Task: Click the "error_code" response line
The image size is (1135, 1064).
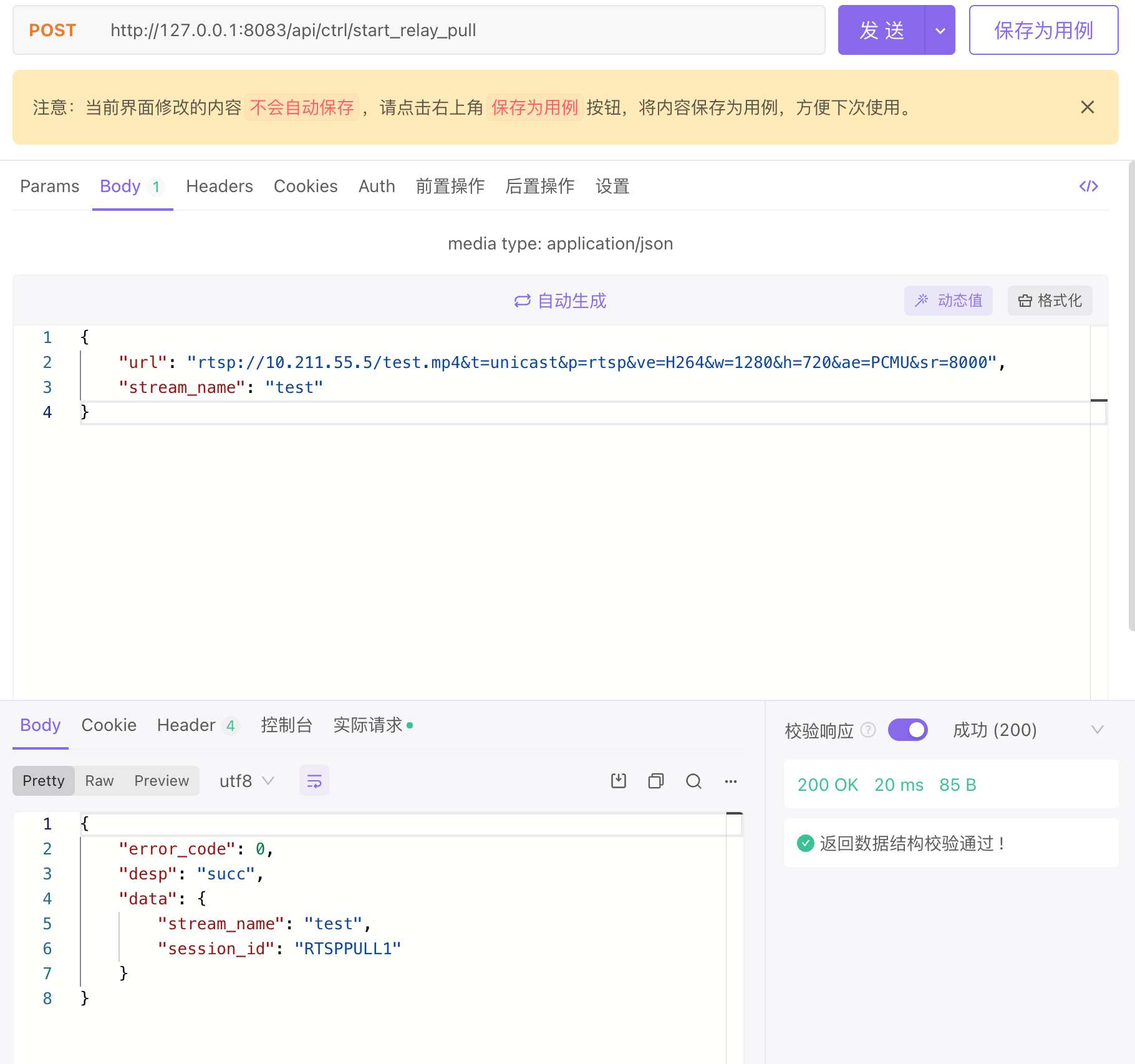Action: pos(196,849)
